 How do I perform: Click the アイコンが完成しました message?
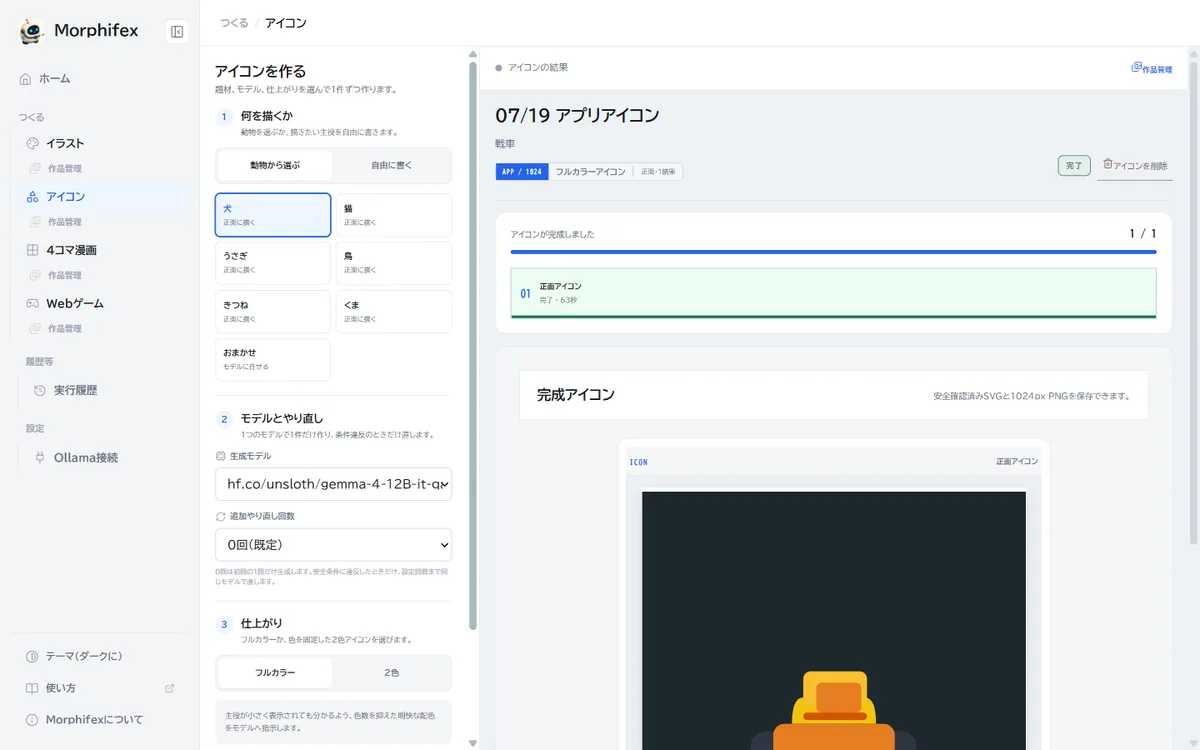click(552, 234)
